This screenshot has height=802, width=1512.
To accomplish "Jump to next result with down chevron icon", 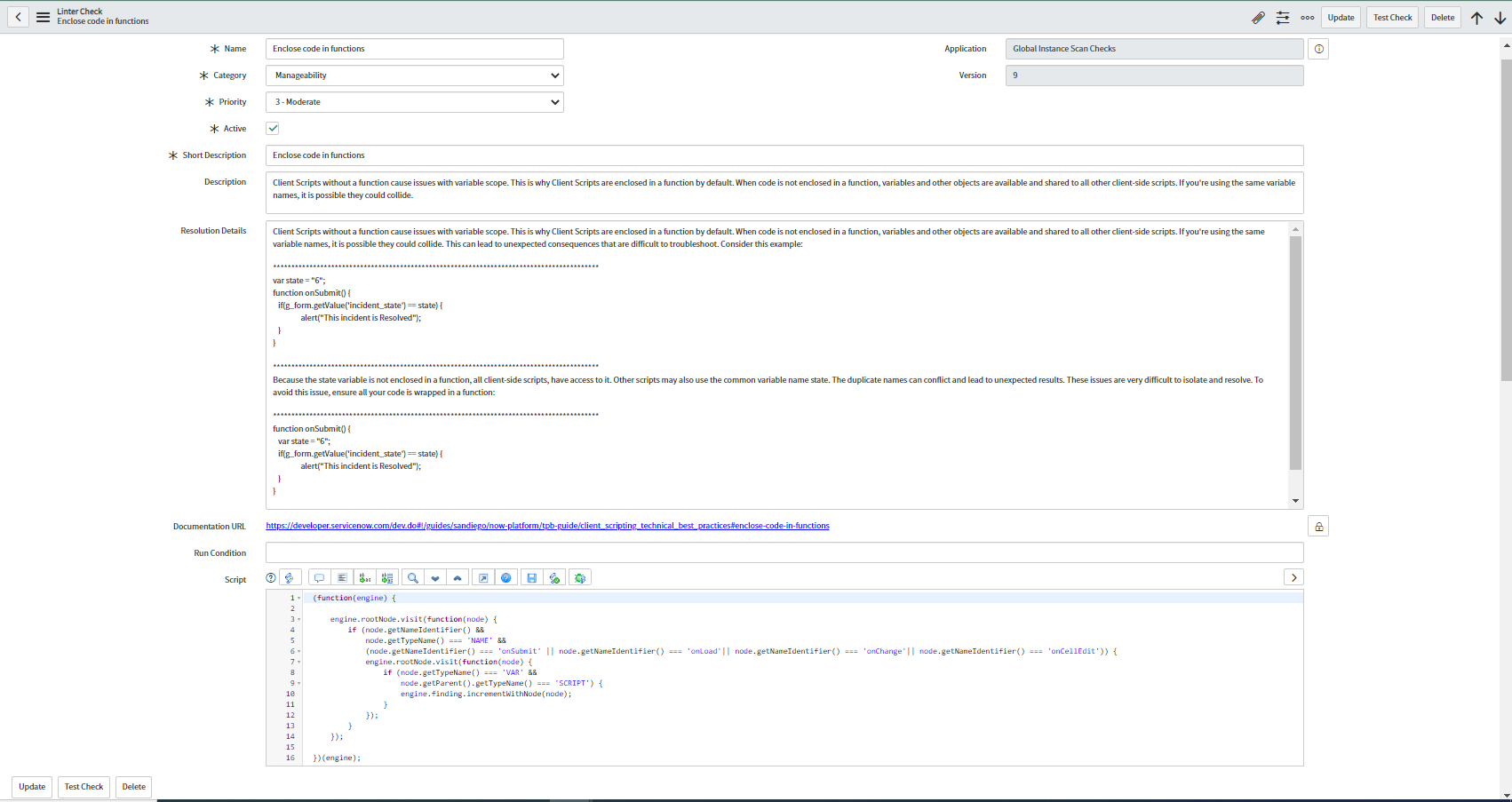I will coord(435,577).
